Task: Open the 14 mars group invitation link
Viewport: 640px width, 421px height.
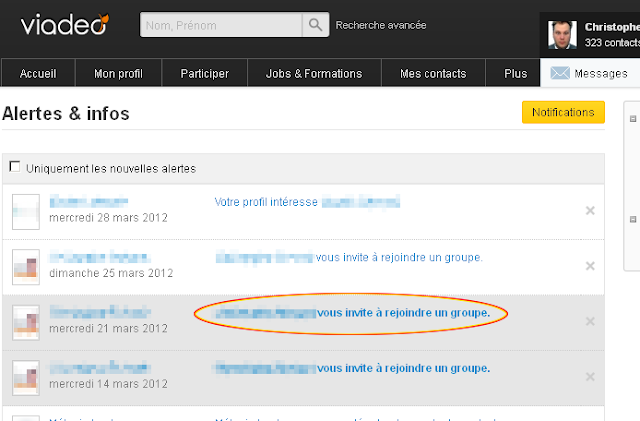Action: [353, 368]
